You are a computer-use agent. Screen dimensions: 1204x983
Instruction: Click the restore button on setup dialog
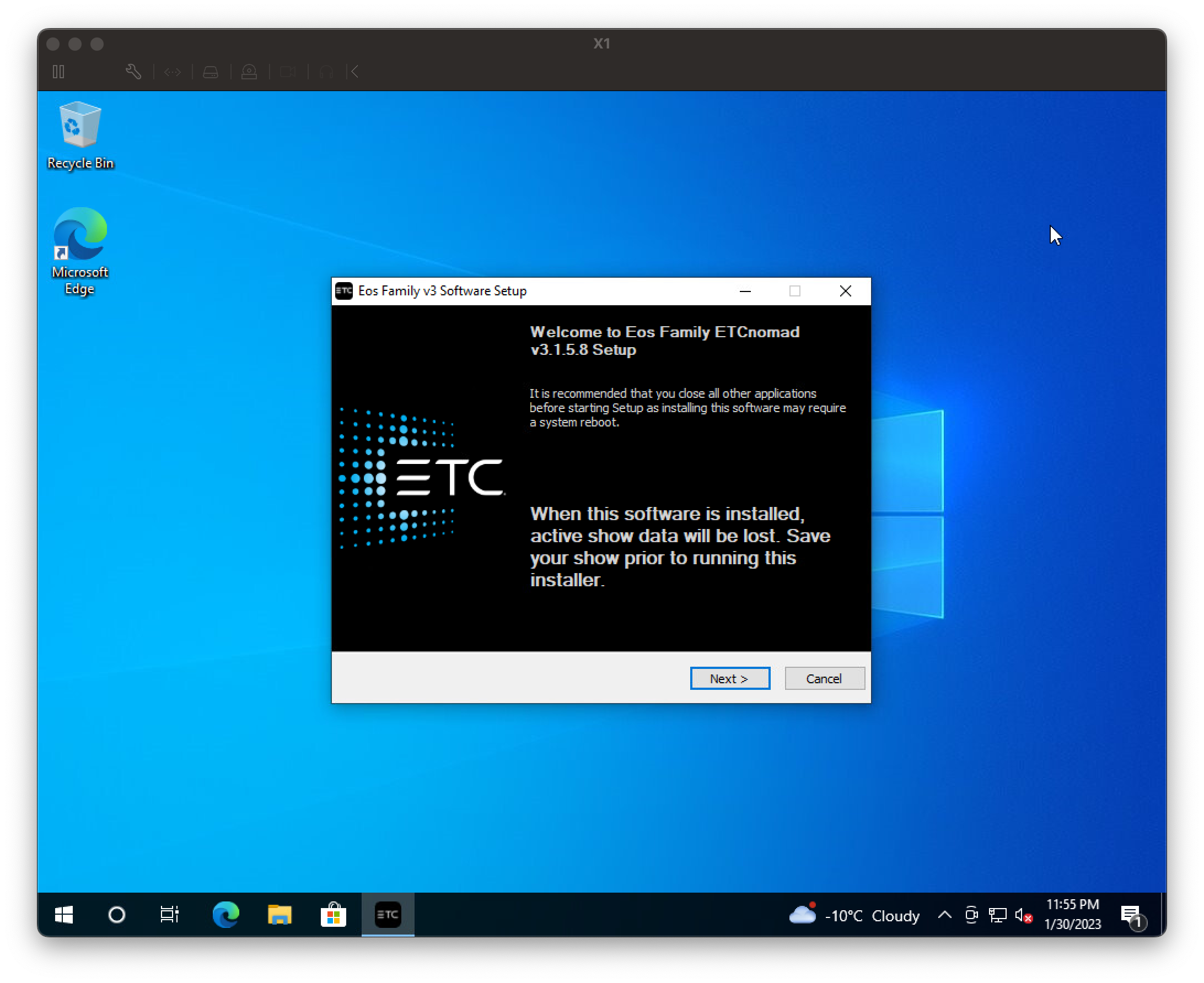[x=794, y=291]
